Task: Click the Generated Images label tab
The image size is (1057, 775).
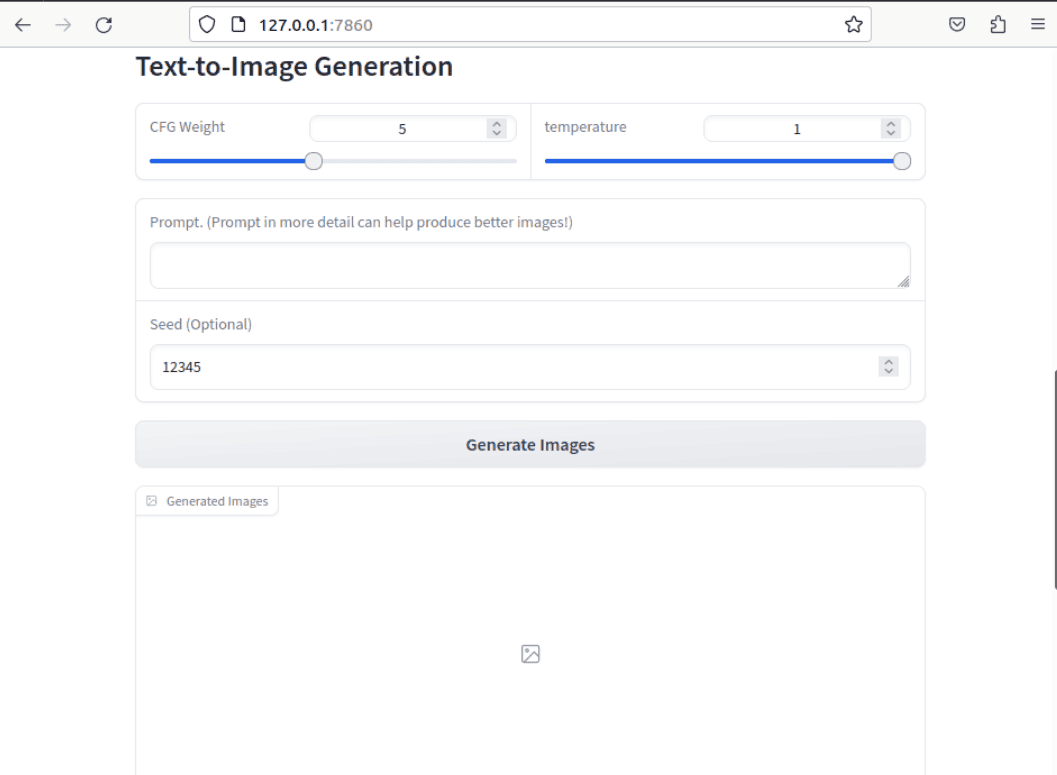Action: click(207, 501)
